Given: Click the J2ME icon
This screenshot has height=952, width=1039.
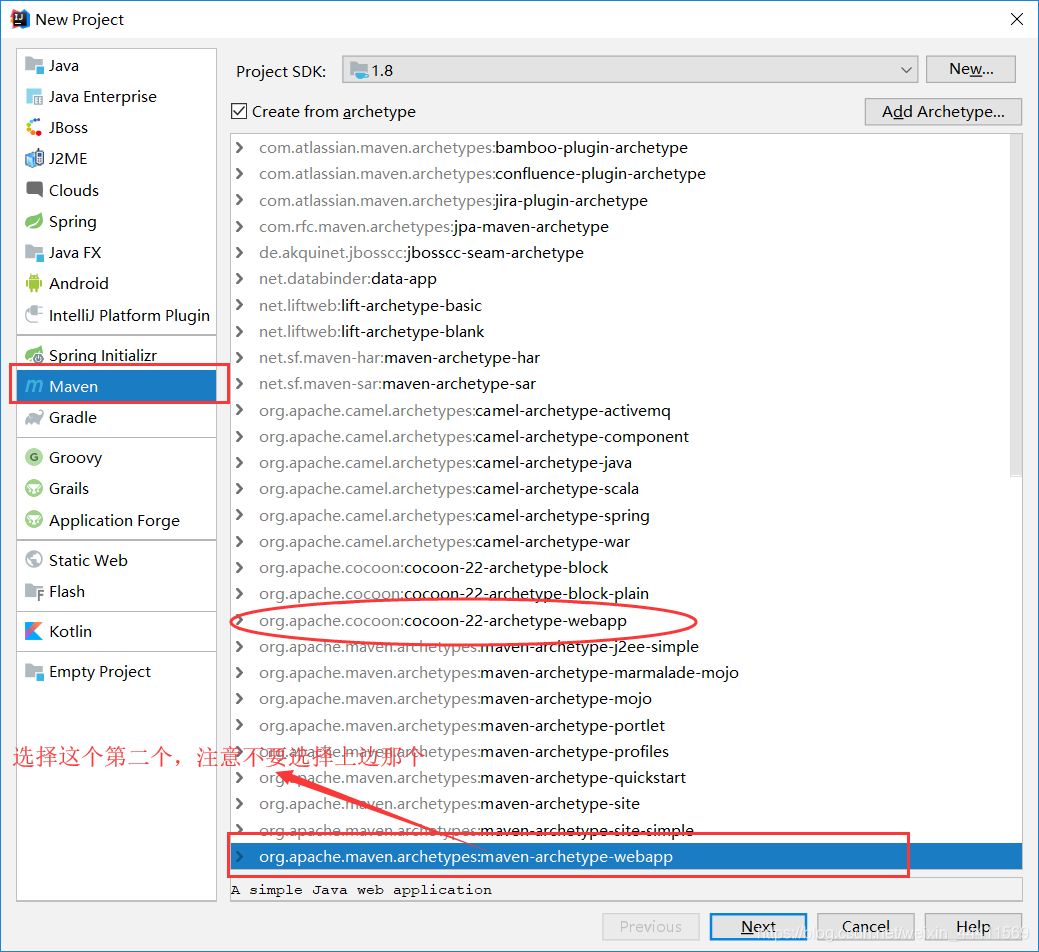Looking at the screenshot, I should coord(34,158).
